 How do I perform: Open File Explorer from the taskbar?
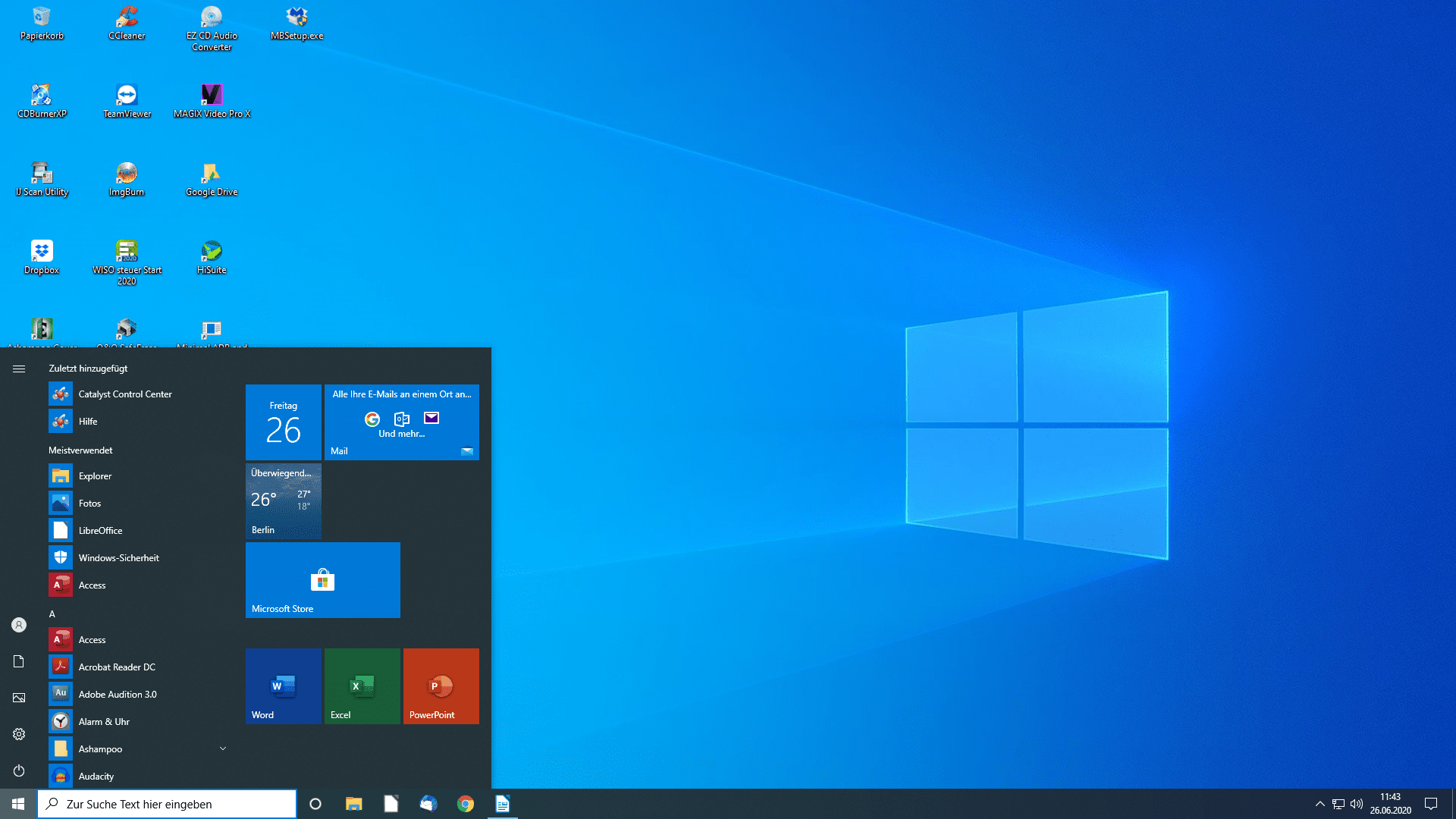click(353, 804)
